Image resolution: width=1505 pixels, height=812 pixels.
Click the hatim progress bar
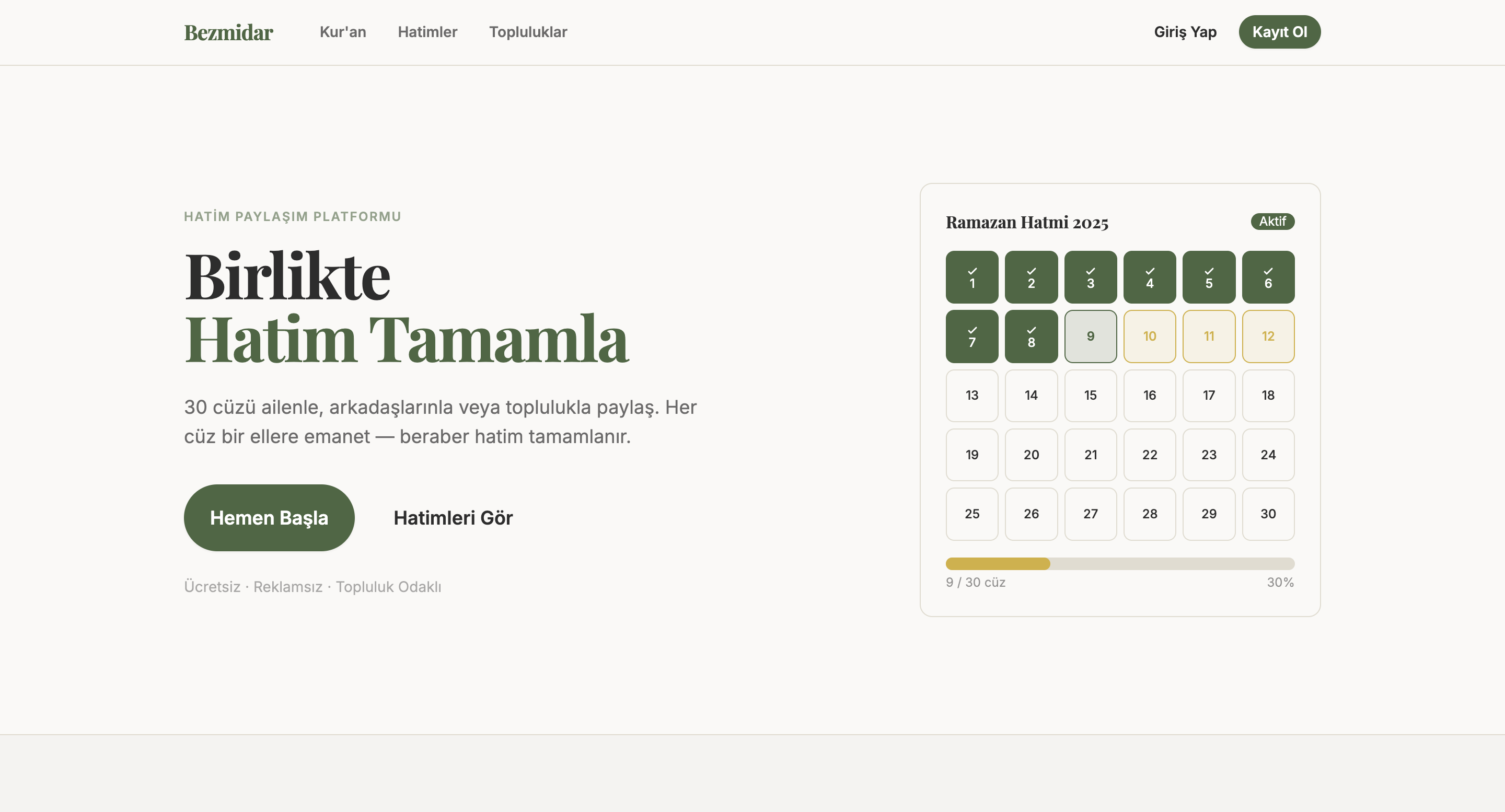(1120, 564)
